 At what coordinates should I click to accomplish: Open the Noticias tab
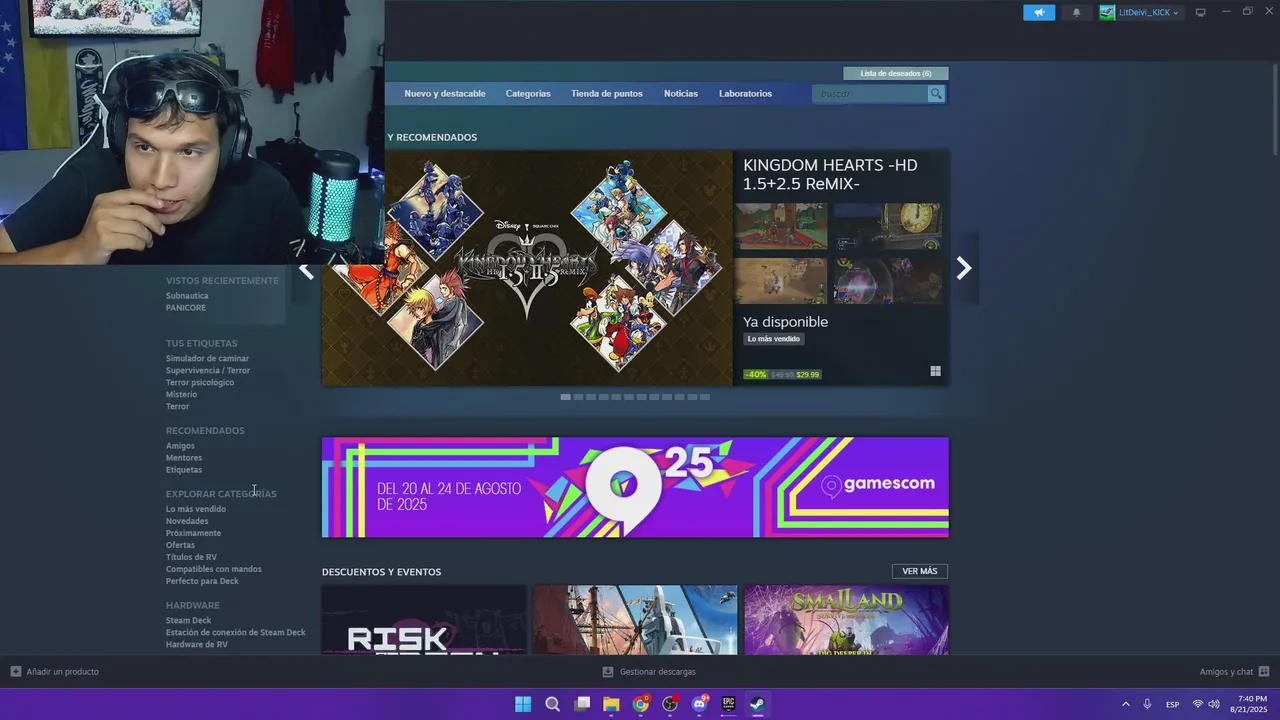pyautogui.click(x=681, y=94)
